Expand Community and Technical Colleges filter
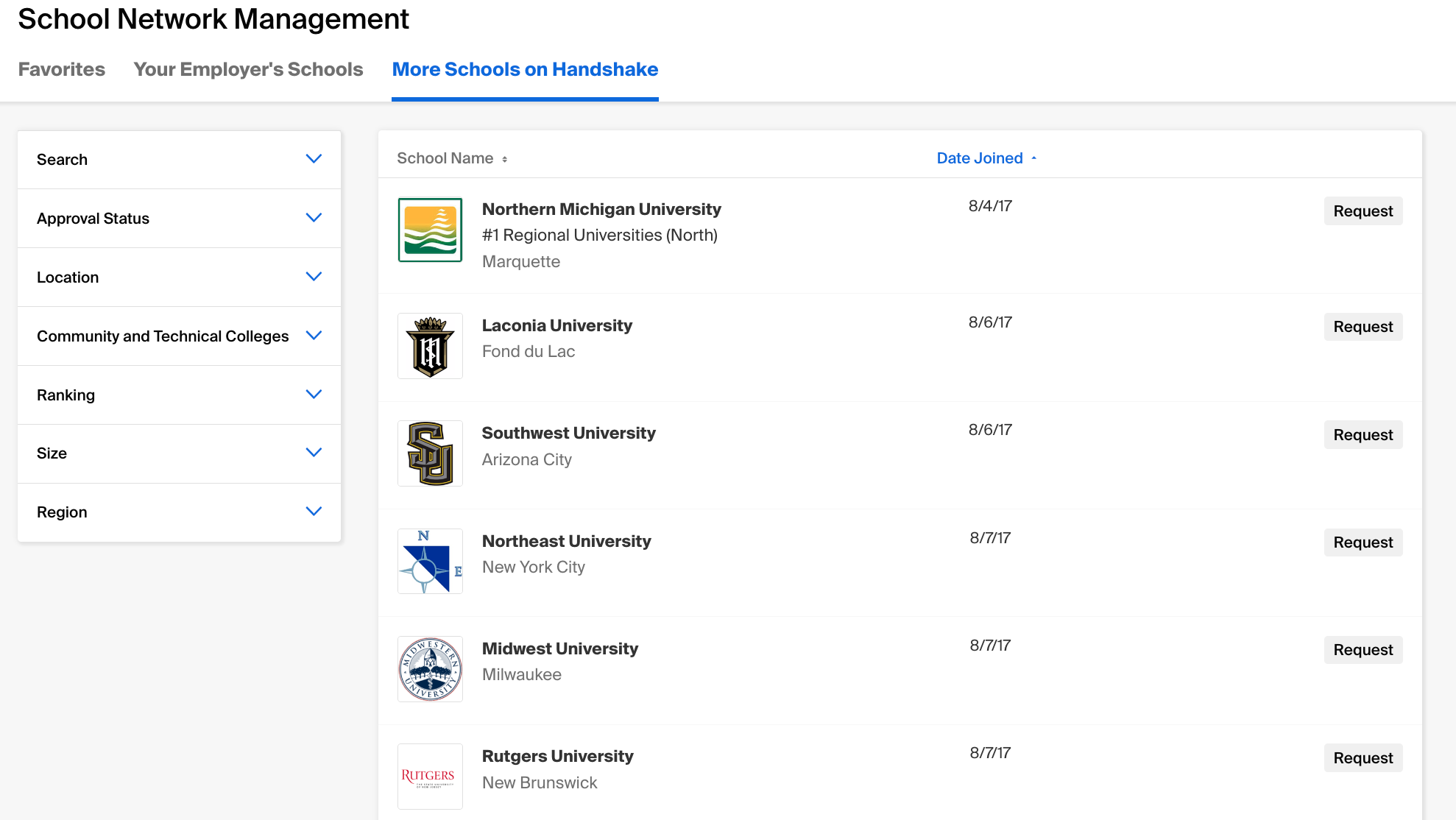The image size is (1456, 820). 314,336
